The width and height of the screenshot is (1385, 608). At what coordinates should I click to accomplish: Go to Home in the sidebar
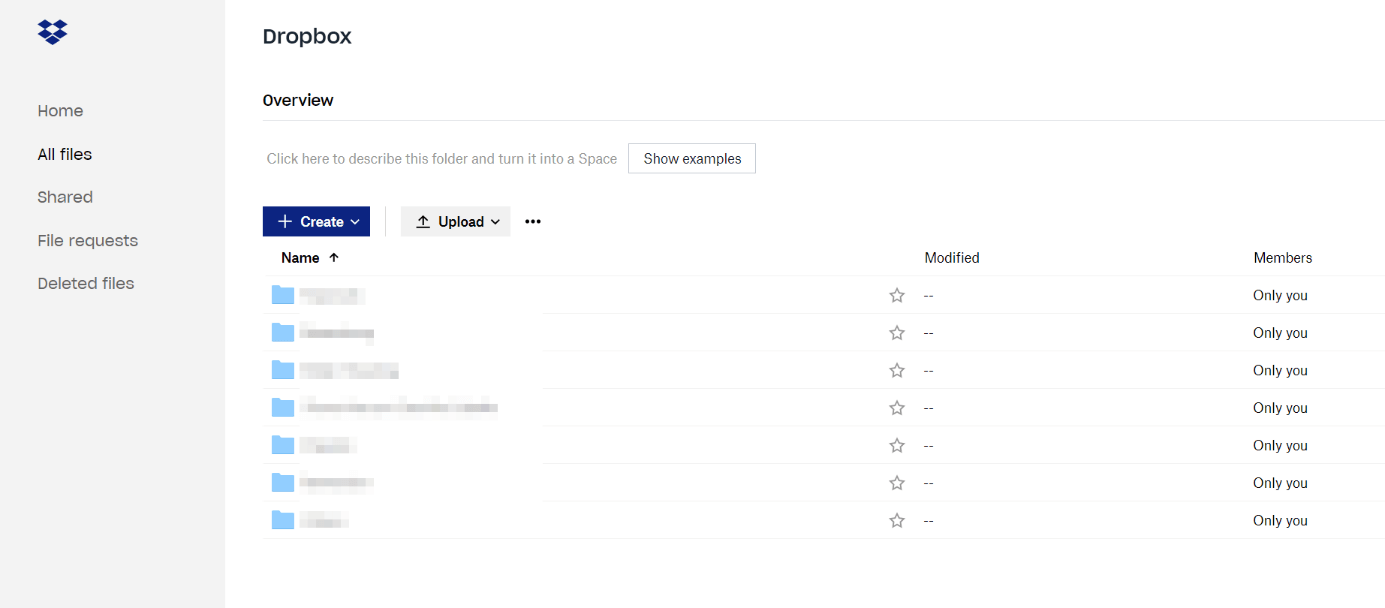(60, 111)
